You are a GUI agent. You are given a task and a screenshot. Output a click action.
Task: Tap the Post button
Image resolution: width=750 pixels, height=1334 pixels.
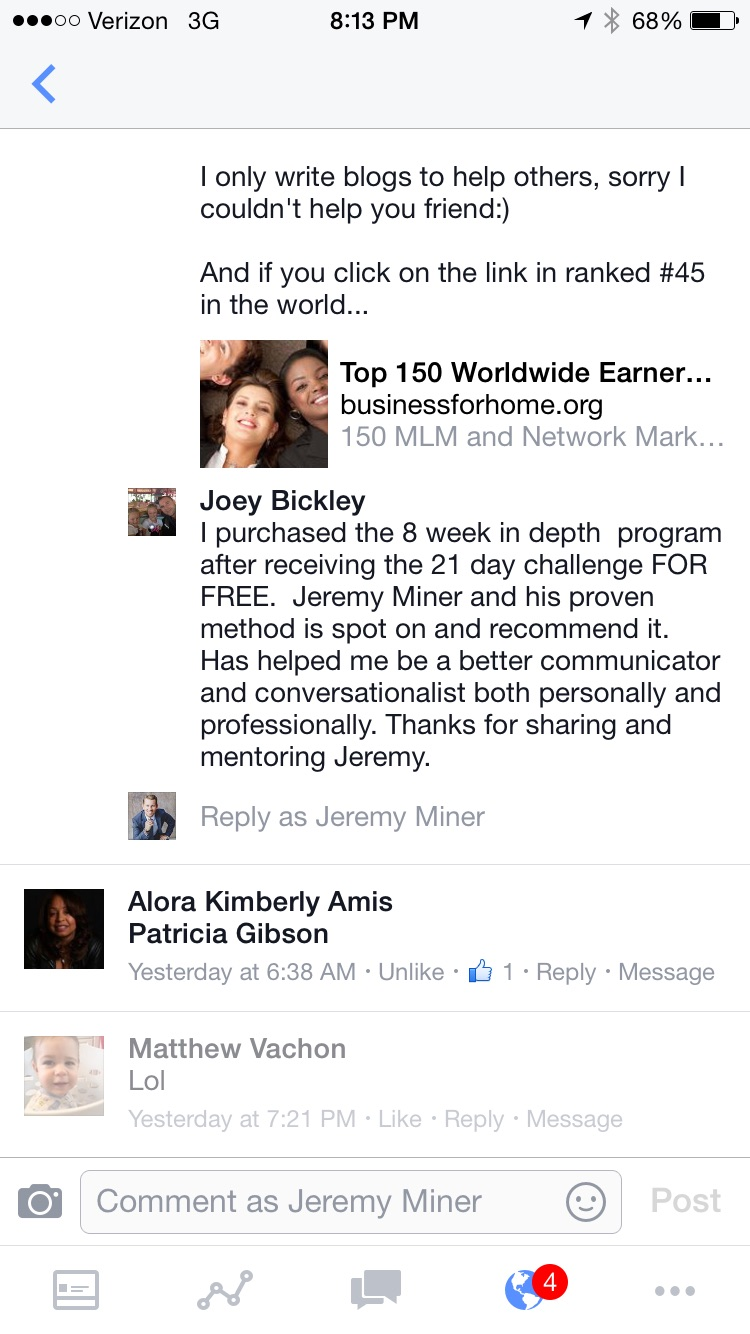[686, 1201]
